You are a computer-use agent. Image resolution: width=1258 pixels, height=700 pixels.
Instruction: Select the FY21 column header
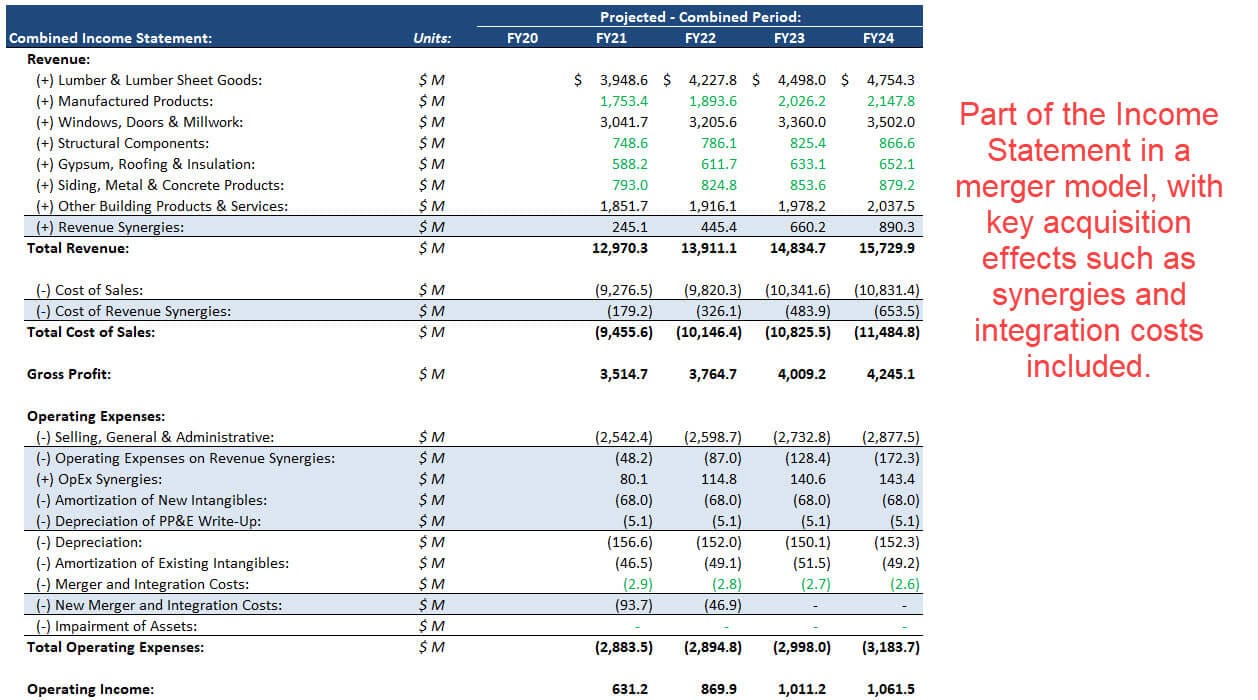[x=612, y=38]
